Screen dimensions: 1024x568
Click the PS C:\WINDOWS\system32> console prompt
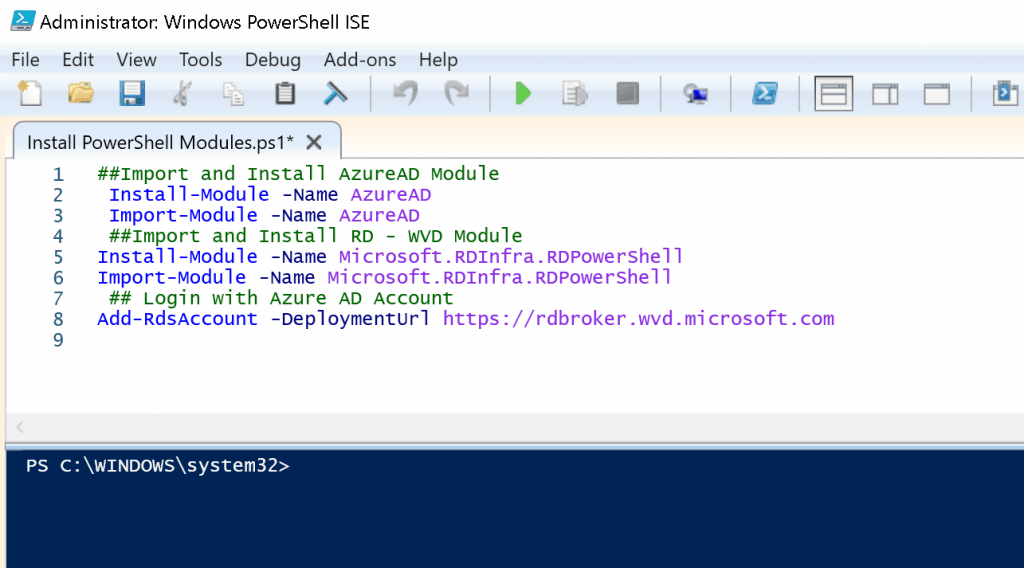click(157, 465)
